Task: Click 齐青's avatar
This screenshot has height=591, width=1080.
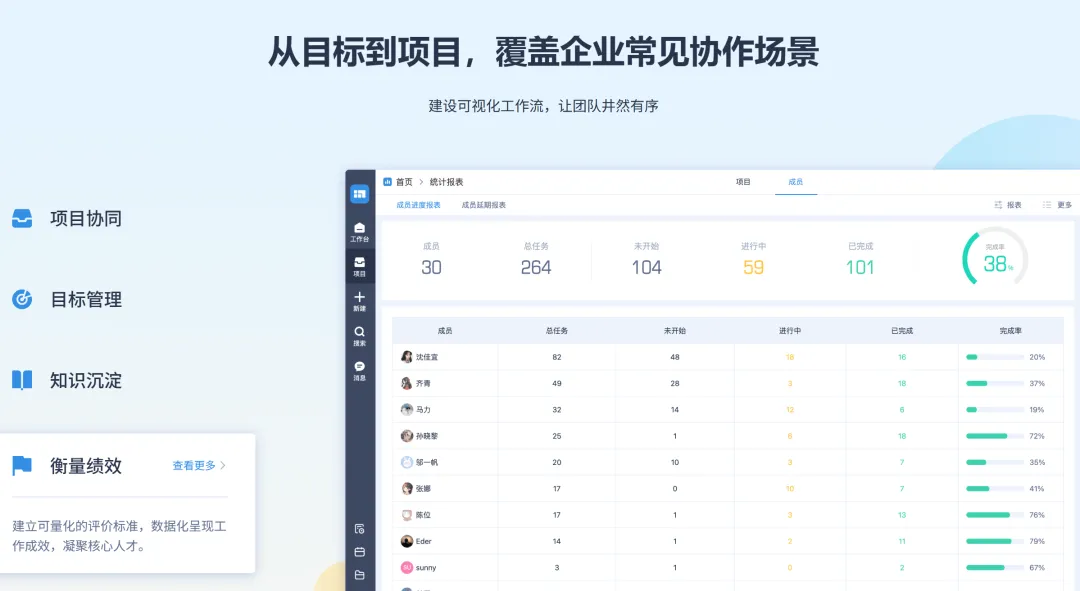Action: [x=407, y=383]
